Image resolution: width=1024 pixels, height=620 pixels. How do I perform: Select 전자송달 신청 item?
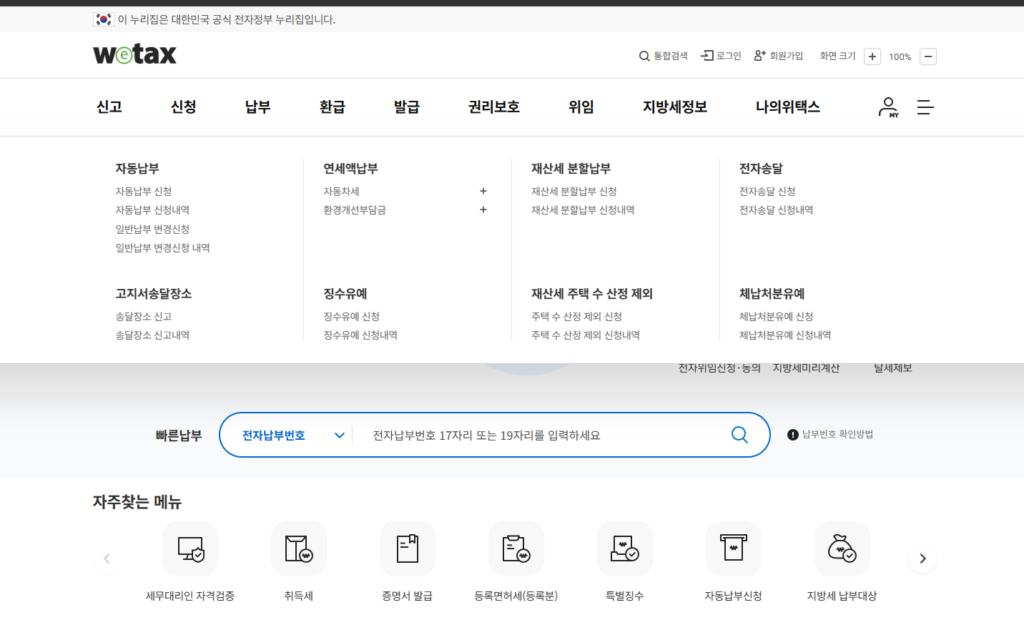767,191
